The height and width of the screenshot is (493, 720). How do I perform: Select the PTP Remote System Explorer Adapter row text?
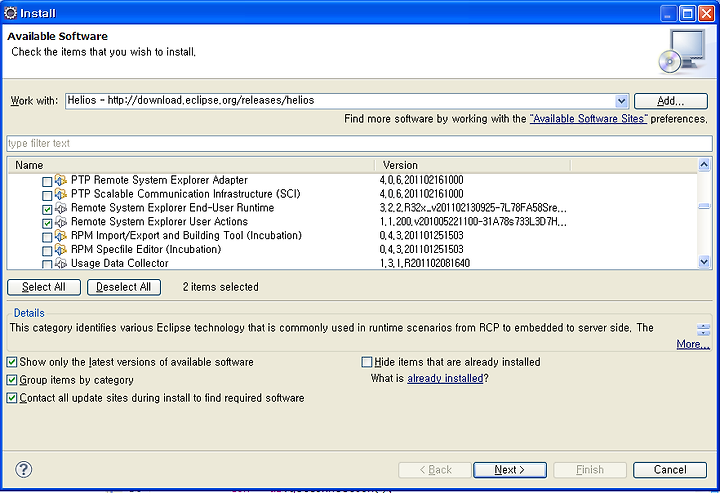(159, 180)
